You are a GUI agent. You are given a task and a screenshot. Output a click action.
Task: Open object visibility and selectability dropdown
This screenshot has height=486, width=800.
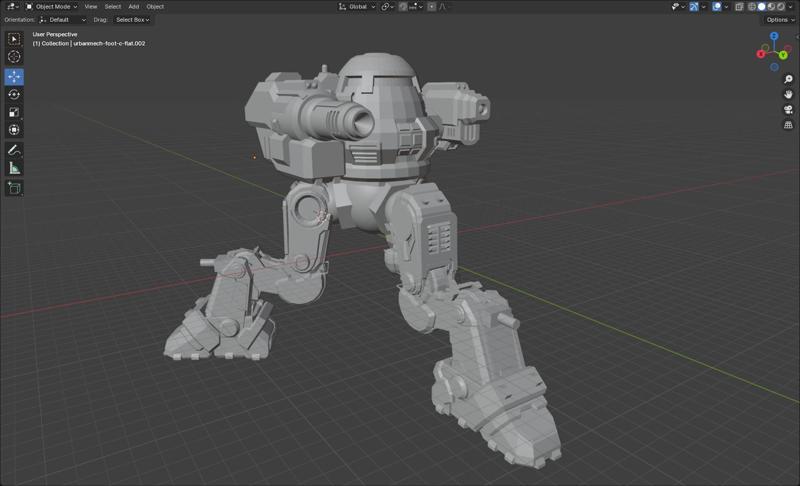(x=678, y=7)
